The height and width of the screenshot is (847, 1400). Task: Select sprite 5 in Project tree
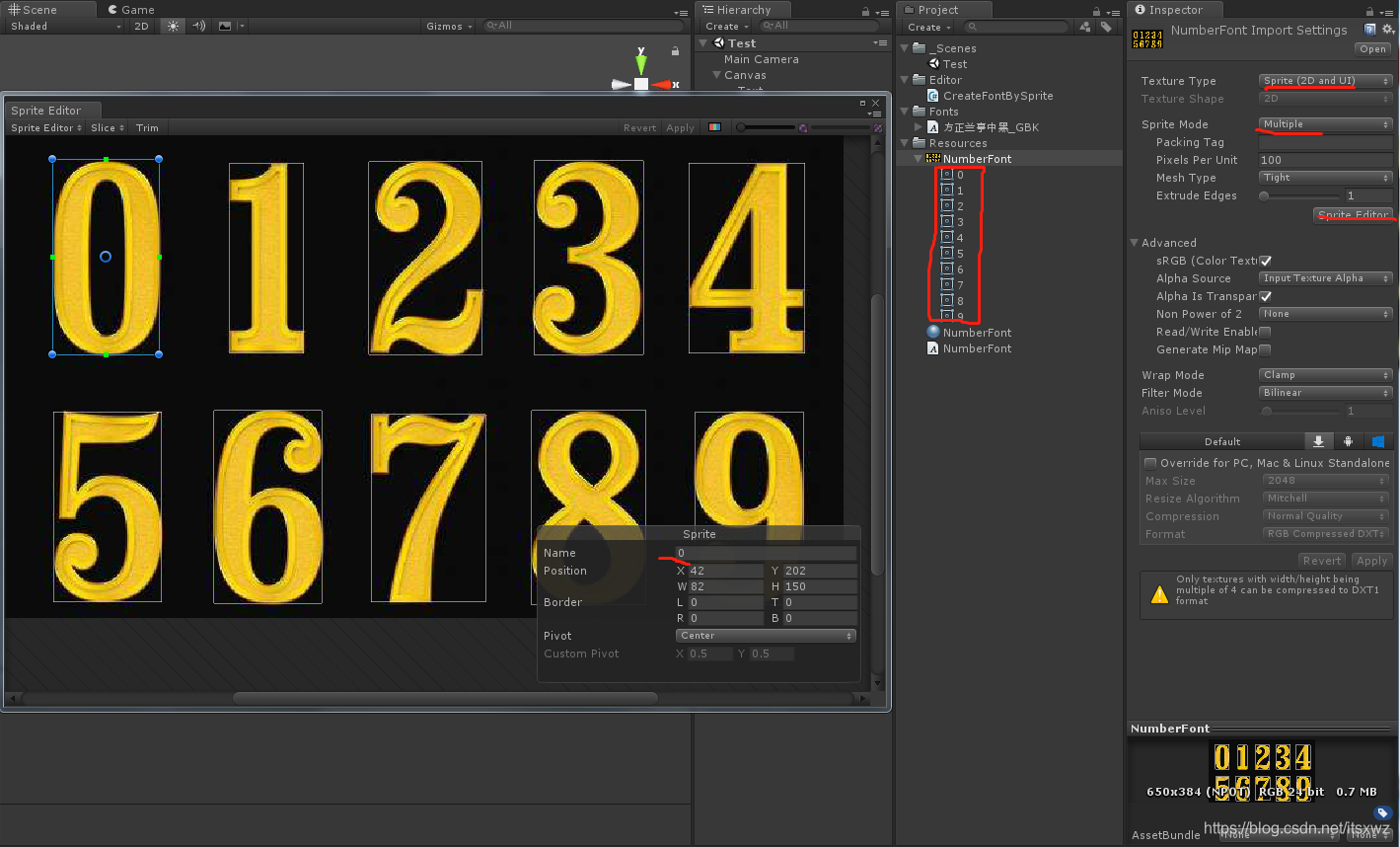point(952,254)
